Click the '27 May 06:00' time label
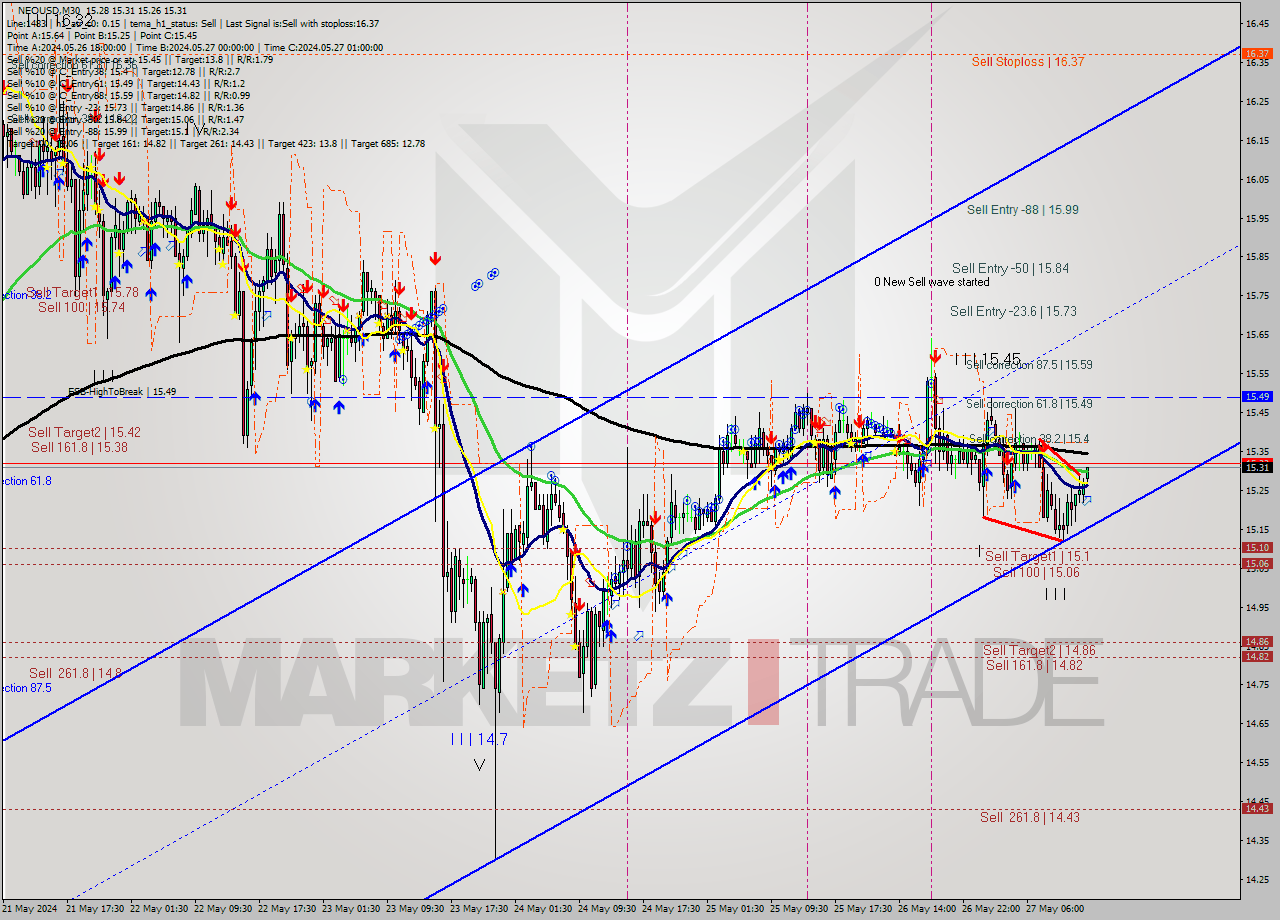 point(1057,909)
